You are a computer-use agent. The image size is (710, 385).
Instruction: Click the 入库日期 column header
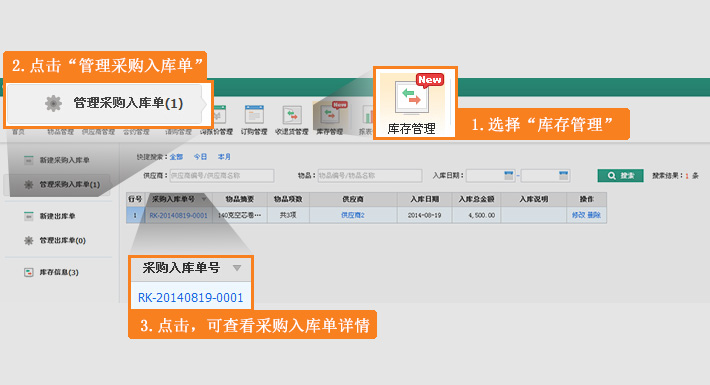point(424,199)
